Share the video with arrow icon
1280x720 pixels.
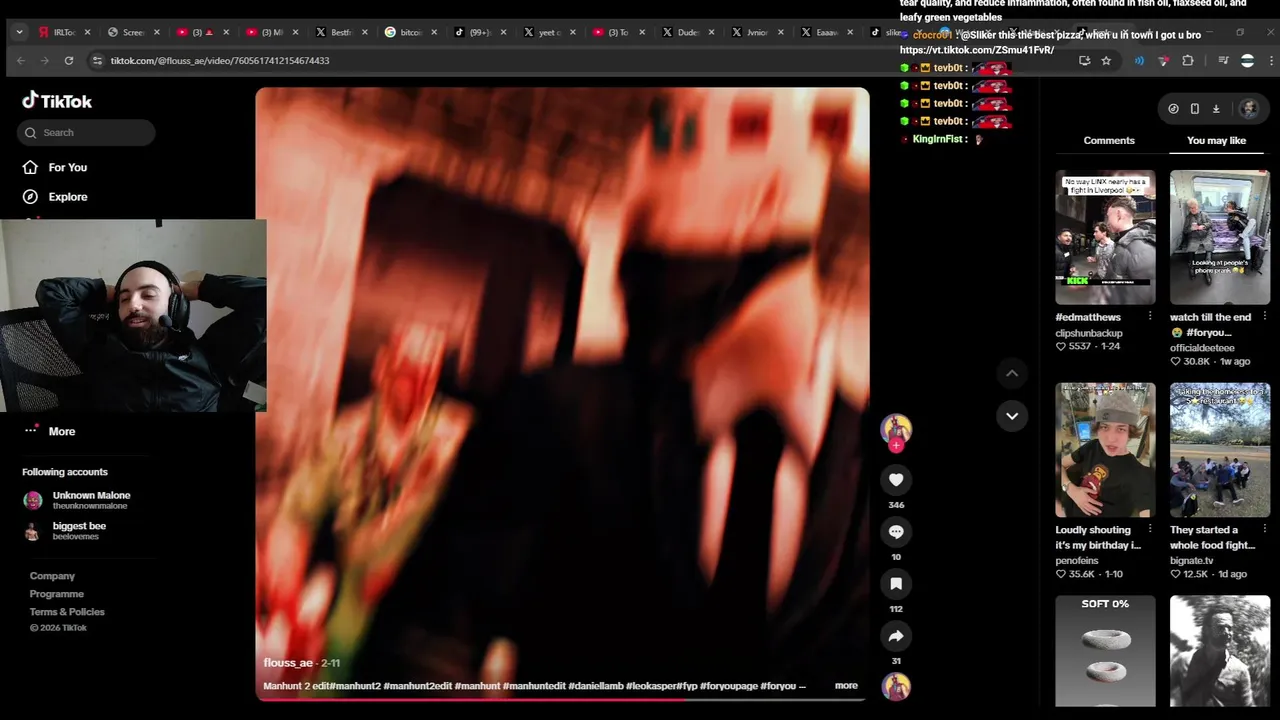(x=896, y=636)
